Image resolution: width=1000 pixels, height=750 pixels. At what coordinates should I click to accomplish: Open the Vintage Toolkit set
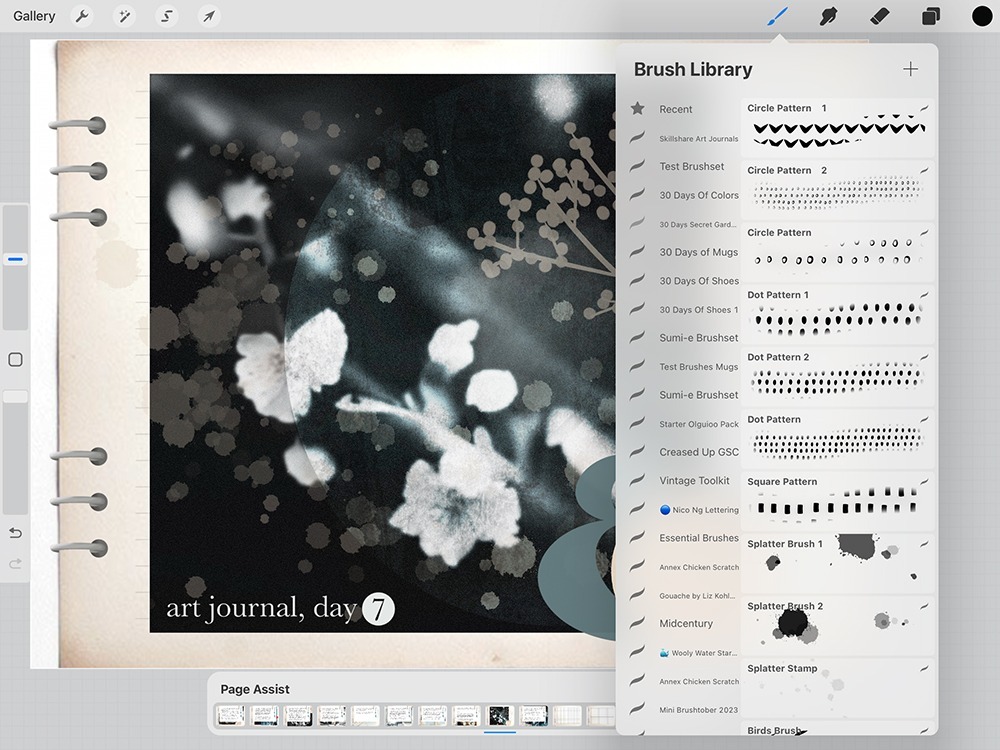[694, 481]
